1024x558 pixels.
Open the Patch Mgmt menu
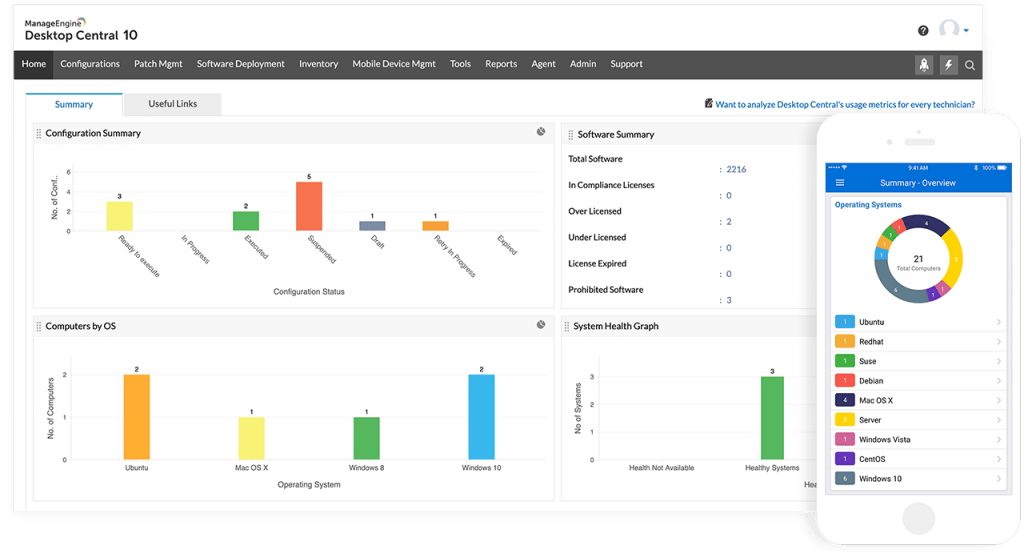(158, 64)
